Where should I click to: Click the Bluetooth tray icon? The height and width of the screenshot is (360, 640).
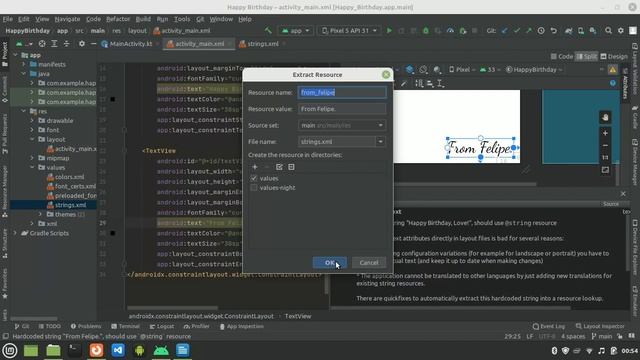(x=554, y=351)
